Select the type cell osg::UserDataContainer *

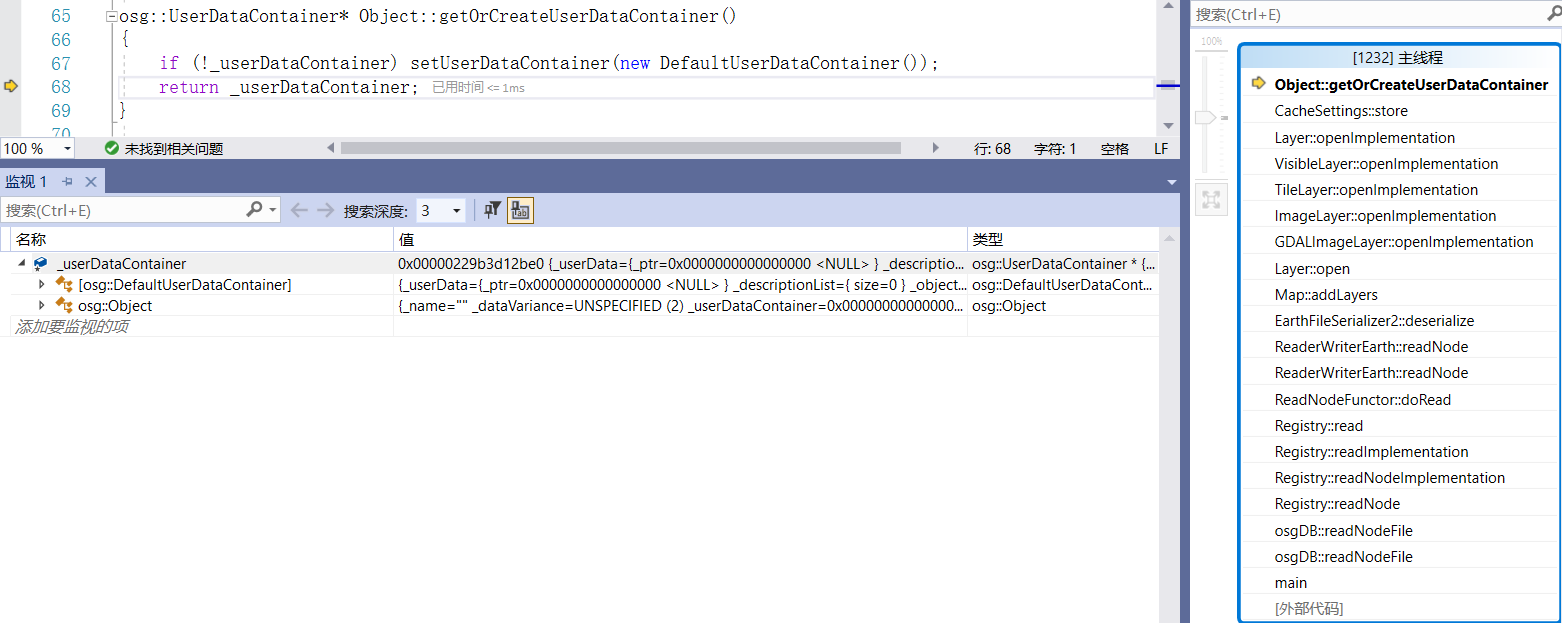[x=1063, y=264]
